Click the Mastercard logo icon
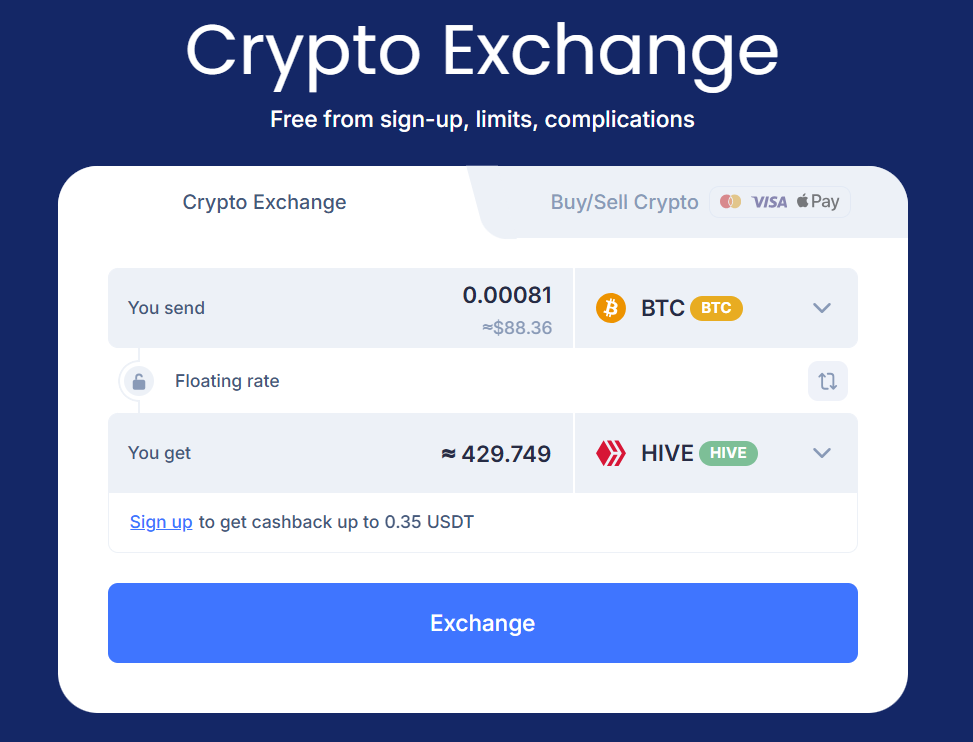This screenshot has height=742, width=973. click(730, 202)
